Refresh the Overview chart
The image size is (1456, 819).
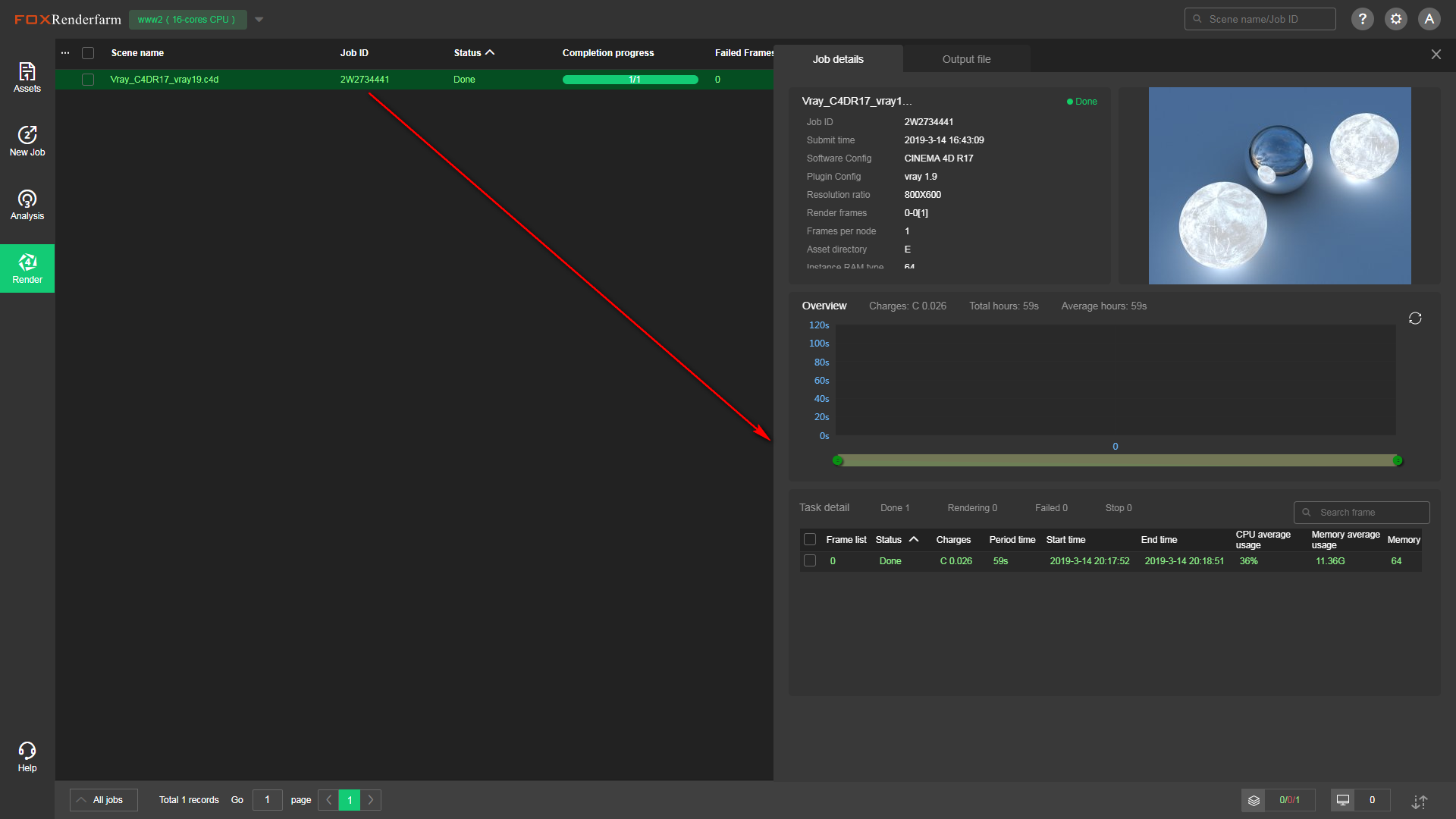click(1415, 318)
